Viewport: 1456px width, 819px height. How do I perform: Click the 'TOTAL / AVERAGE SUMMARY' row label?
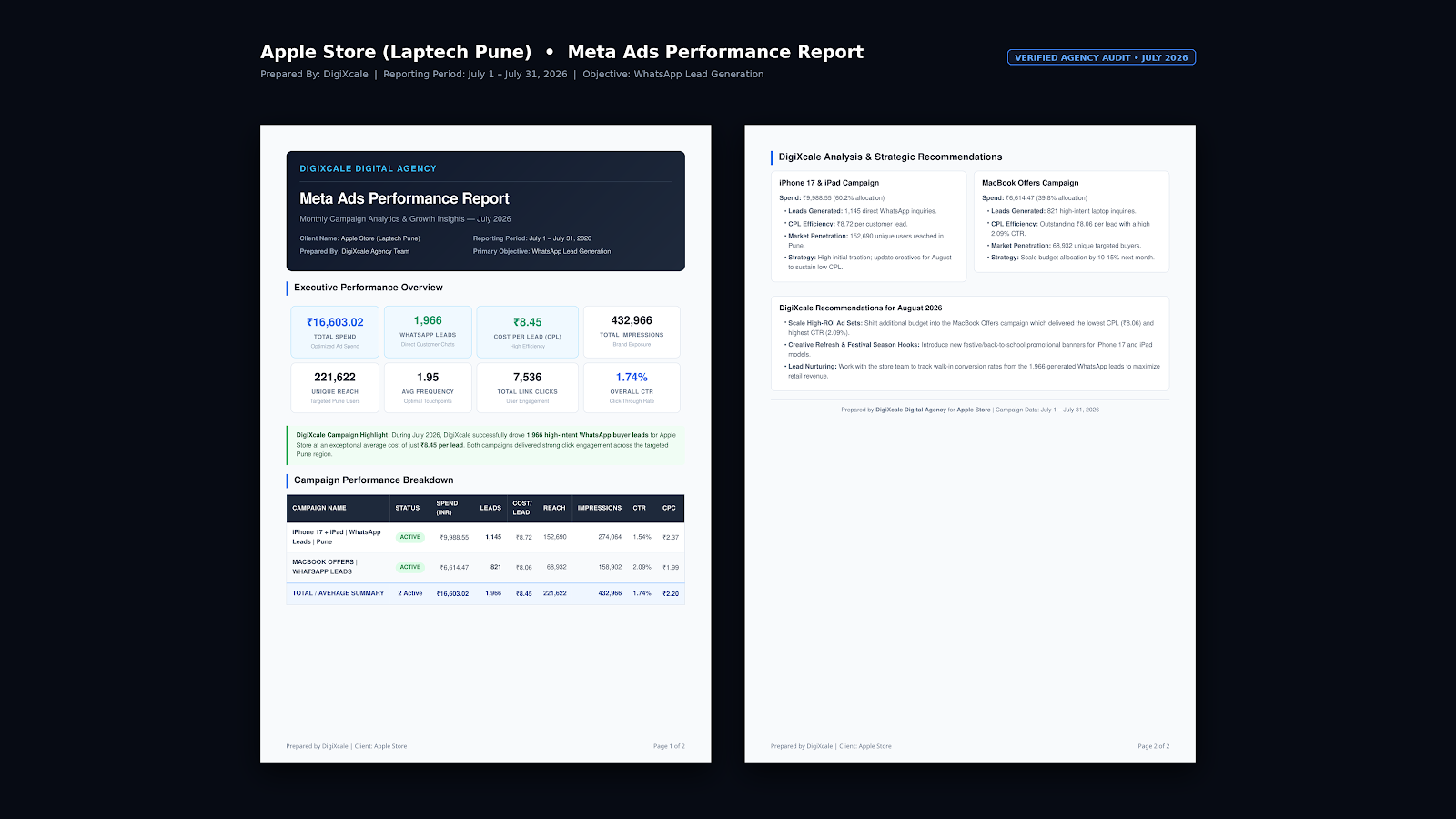(x=338, y=593)
